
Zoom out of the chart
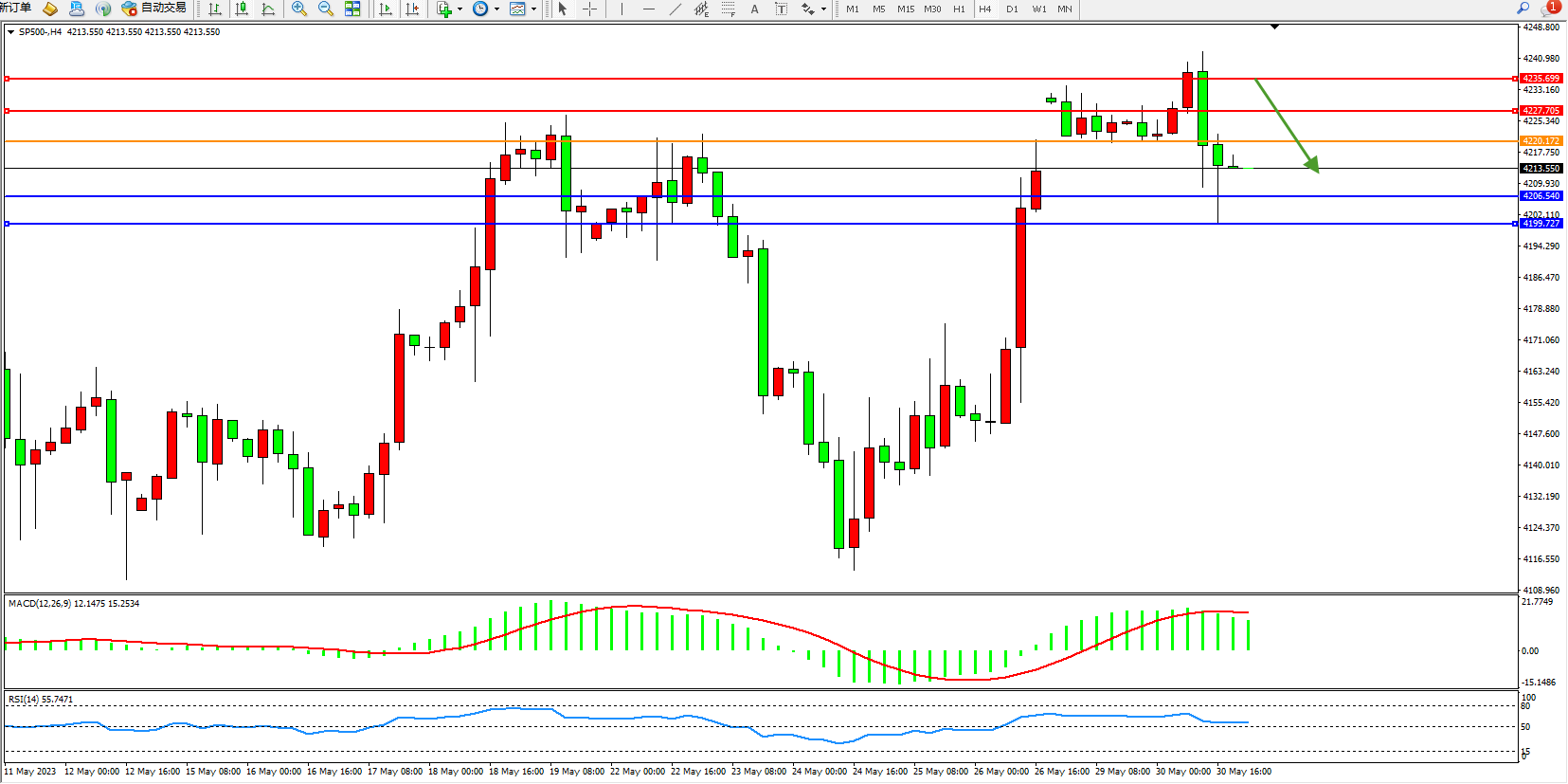pos(326,9)
